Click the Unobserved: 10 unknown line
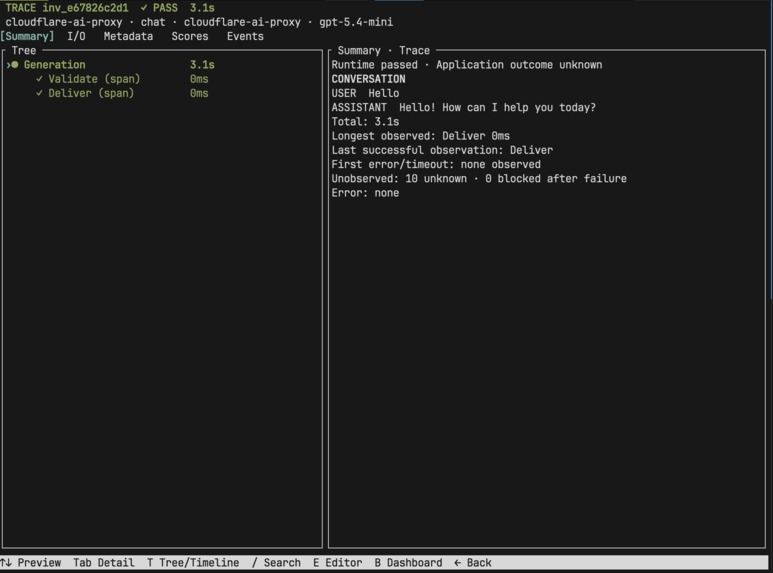 479,179
